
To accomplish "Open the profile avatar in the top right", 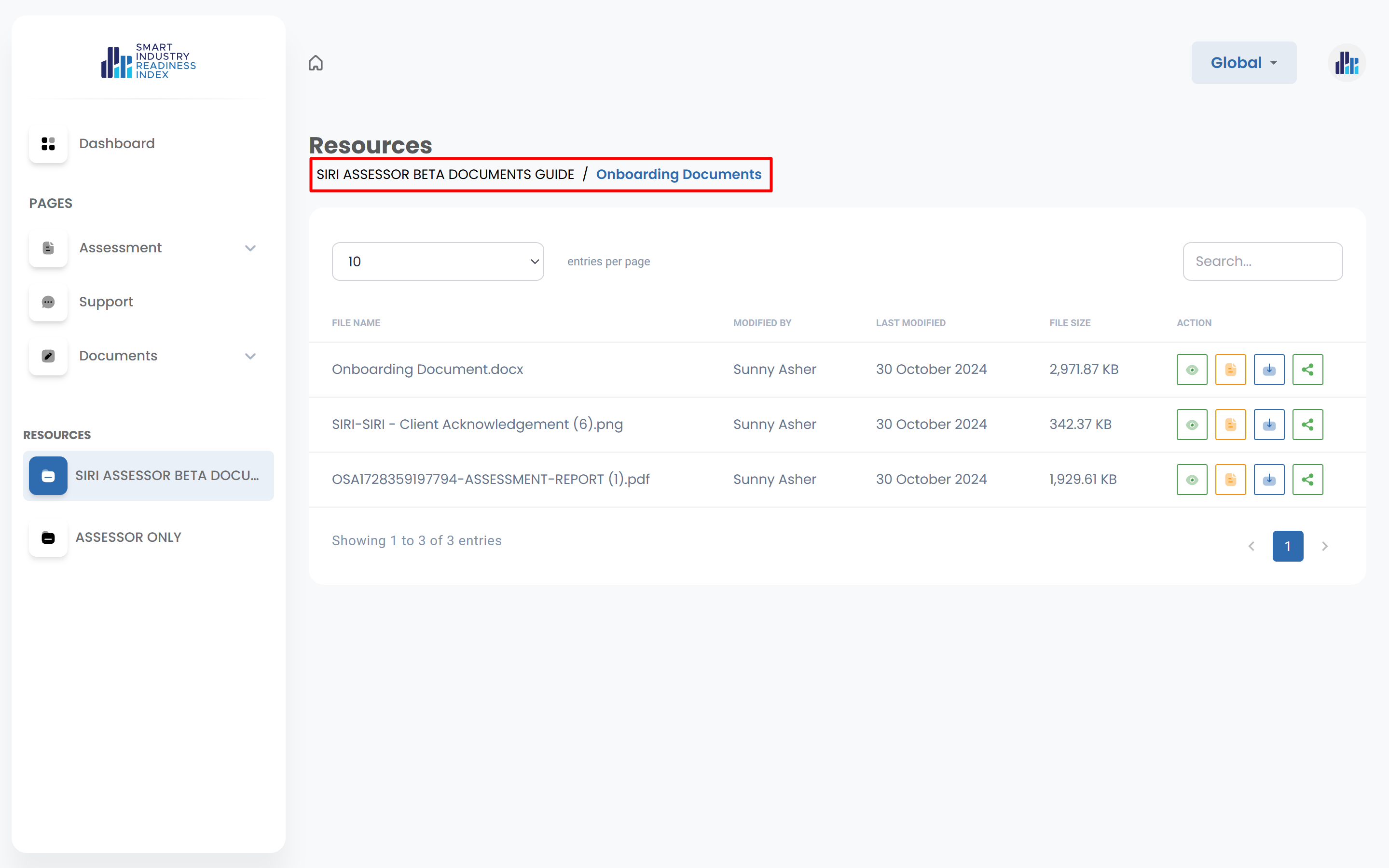I will tap(1346, 63).
